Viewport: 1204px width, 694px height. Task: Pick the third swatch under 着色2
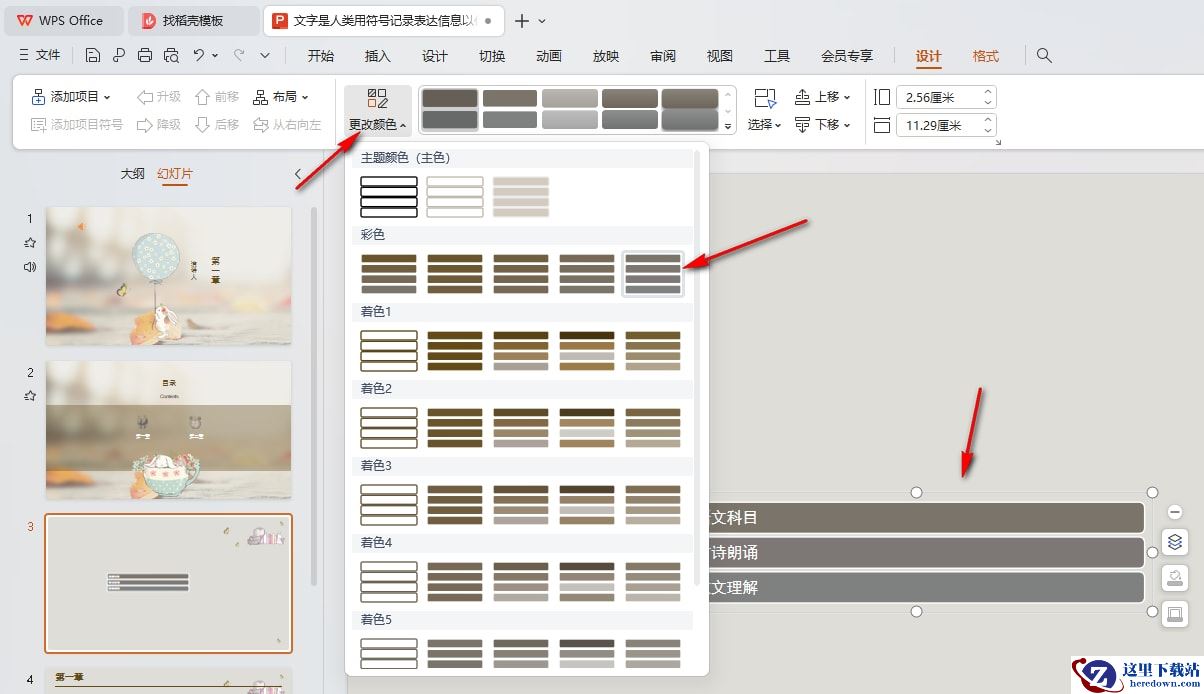coord(521,427)
